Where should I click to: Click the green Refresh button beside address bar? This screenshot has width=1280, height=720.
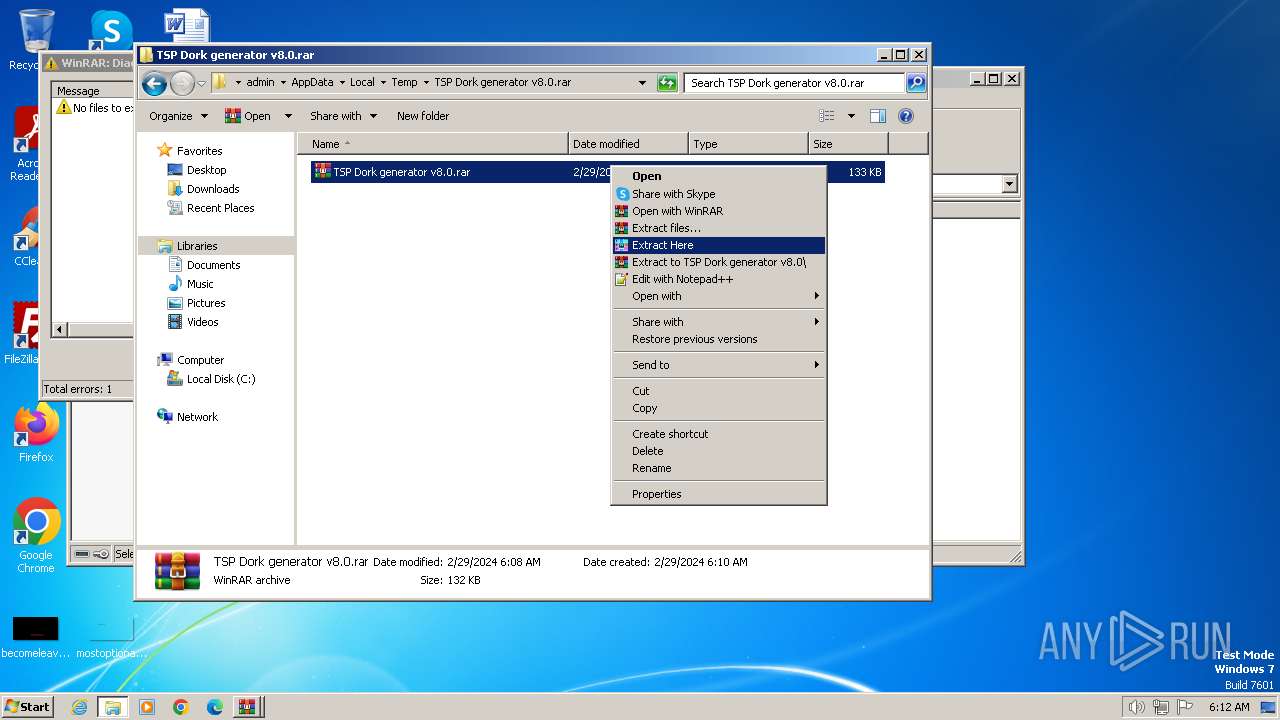[x=667, y=83]
